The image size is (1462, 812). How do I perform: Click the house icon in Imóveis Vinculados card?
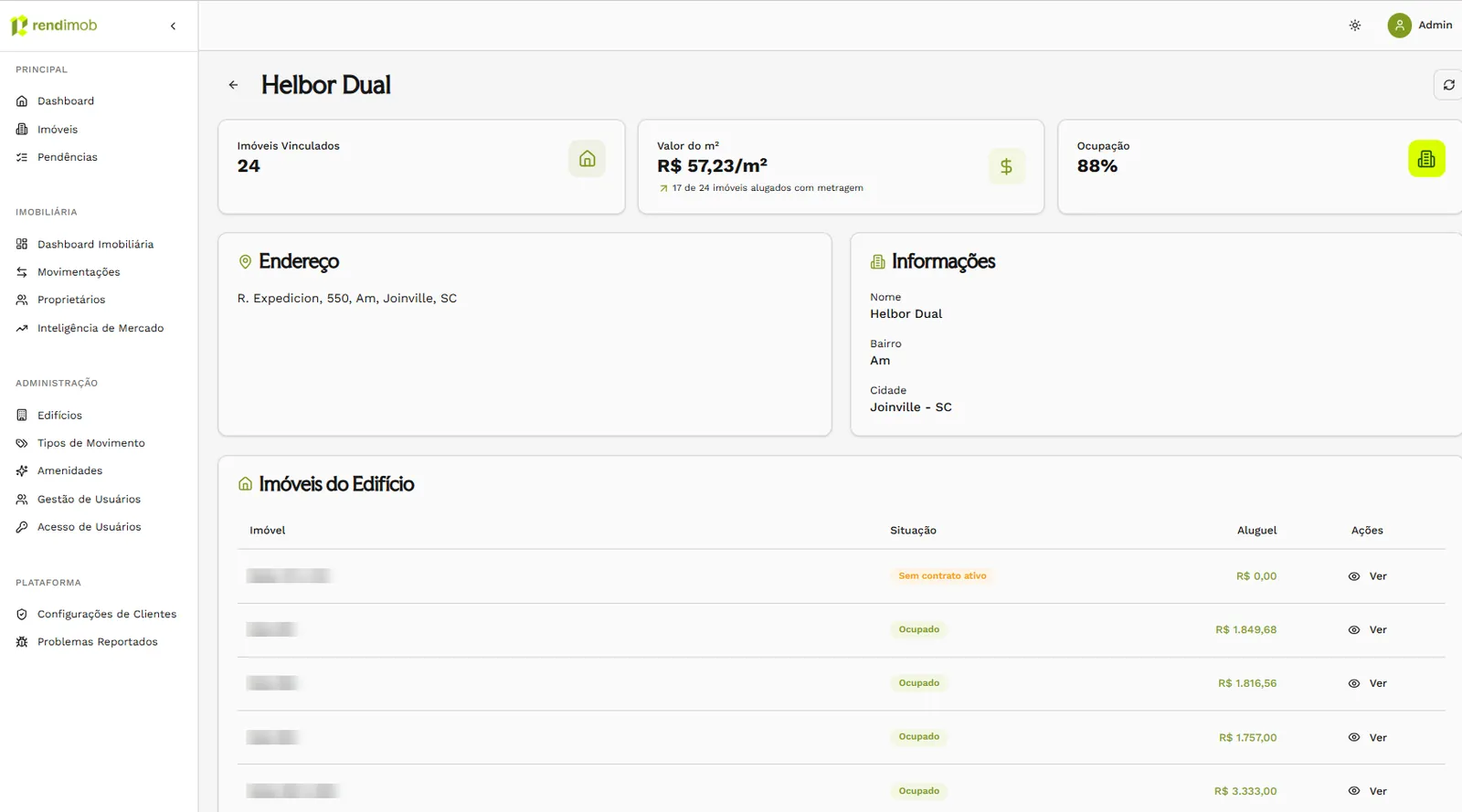(x=587, y=159)
